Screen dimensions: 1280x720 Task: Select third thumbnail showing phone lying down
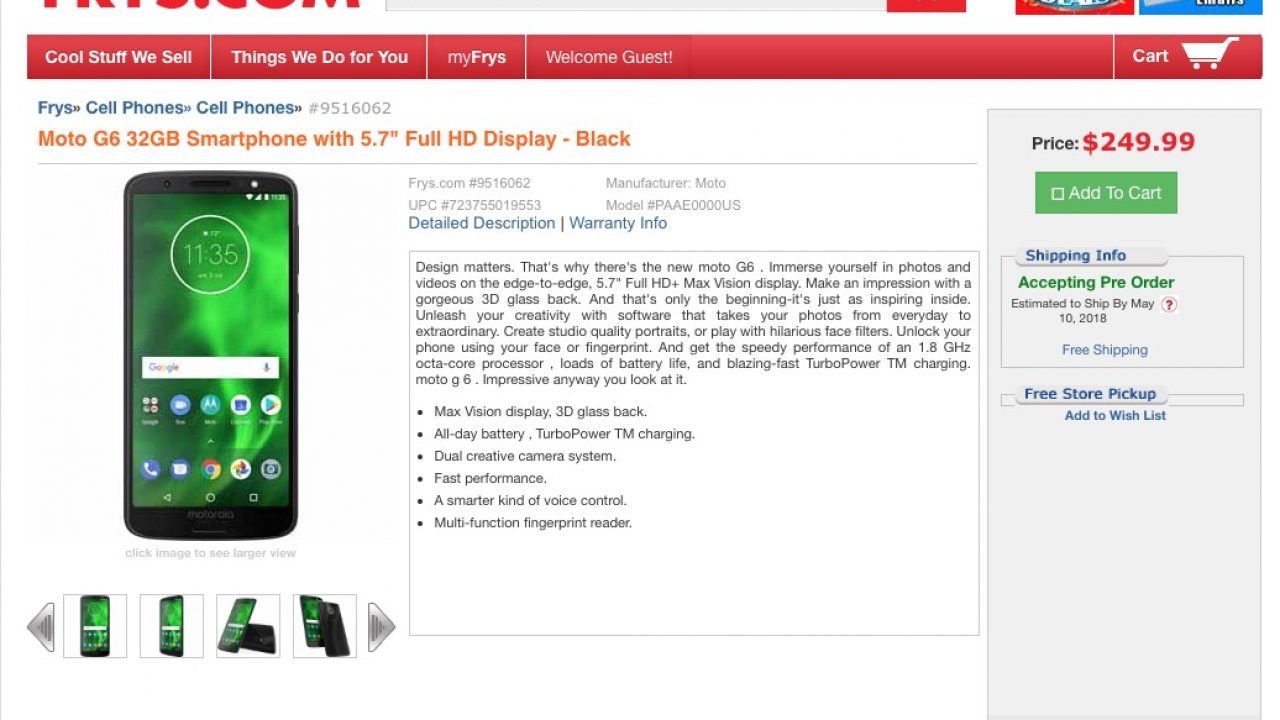pos(248,626)
